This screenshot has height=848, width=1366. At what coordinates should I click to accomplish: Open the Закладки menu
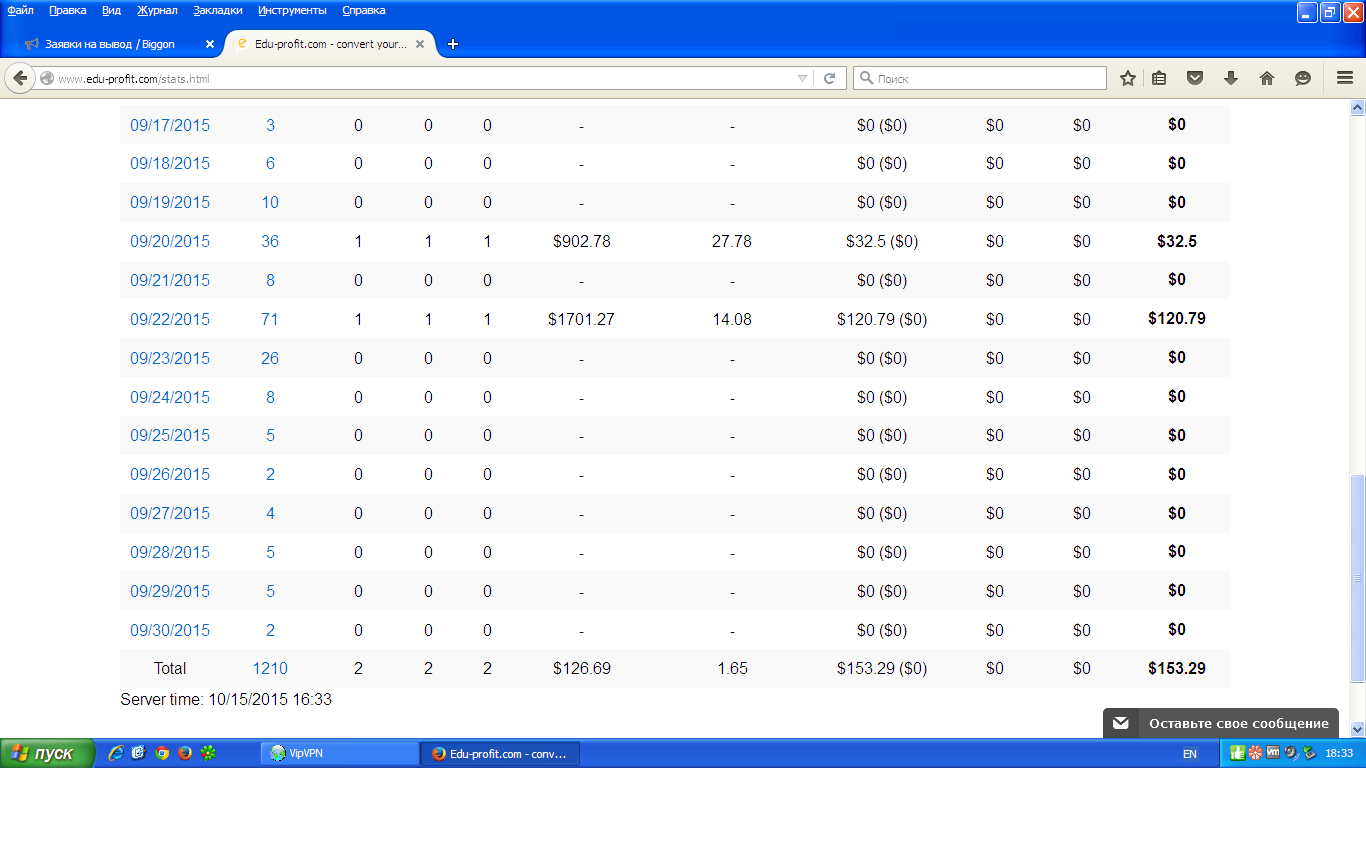[217, 10]
